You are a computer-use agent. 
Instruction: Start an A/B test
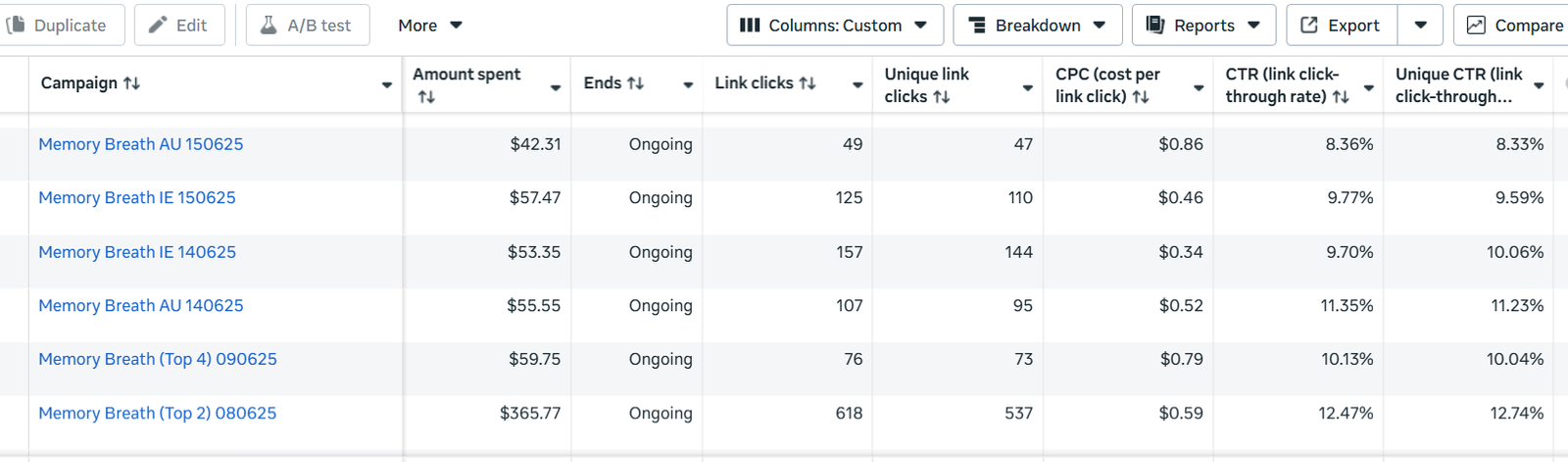[x=307, y=26]
